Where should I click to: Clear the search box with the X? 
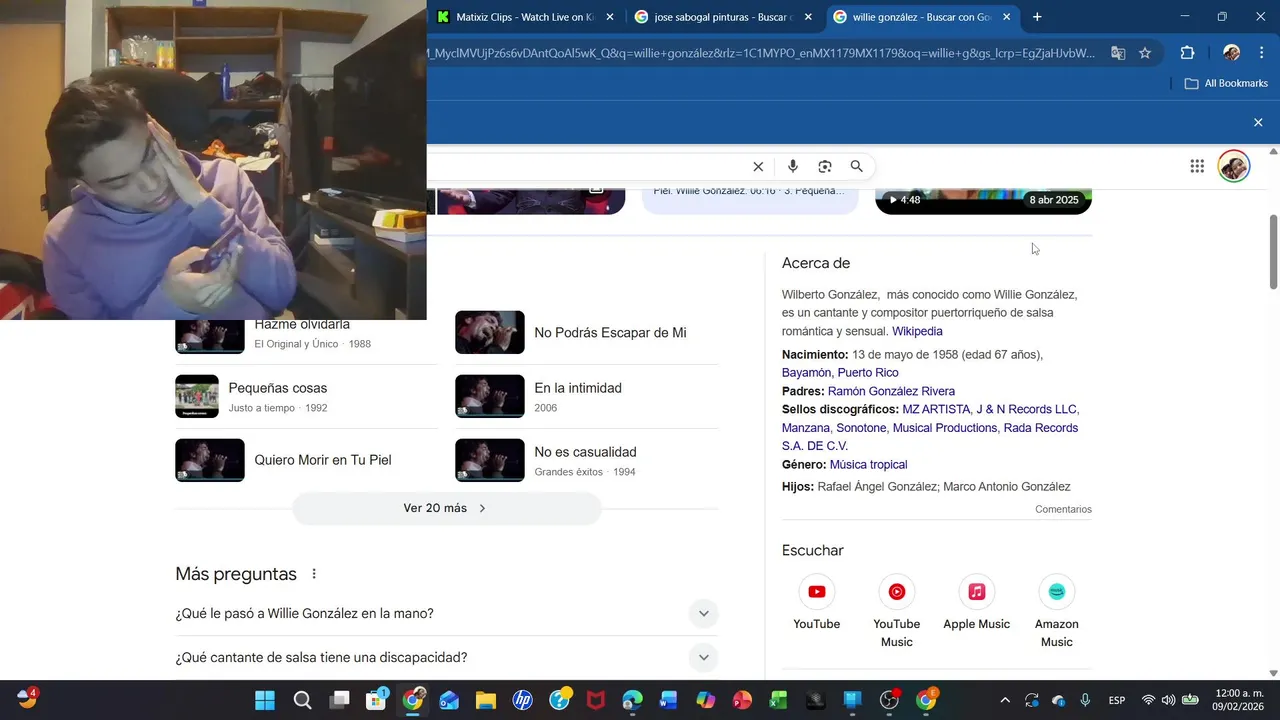pos(758,167)
